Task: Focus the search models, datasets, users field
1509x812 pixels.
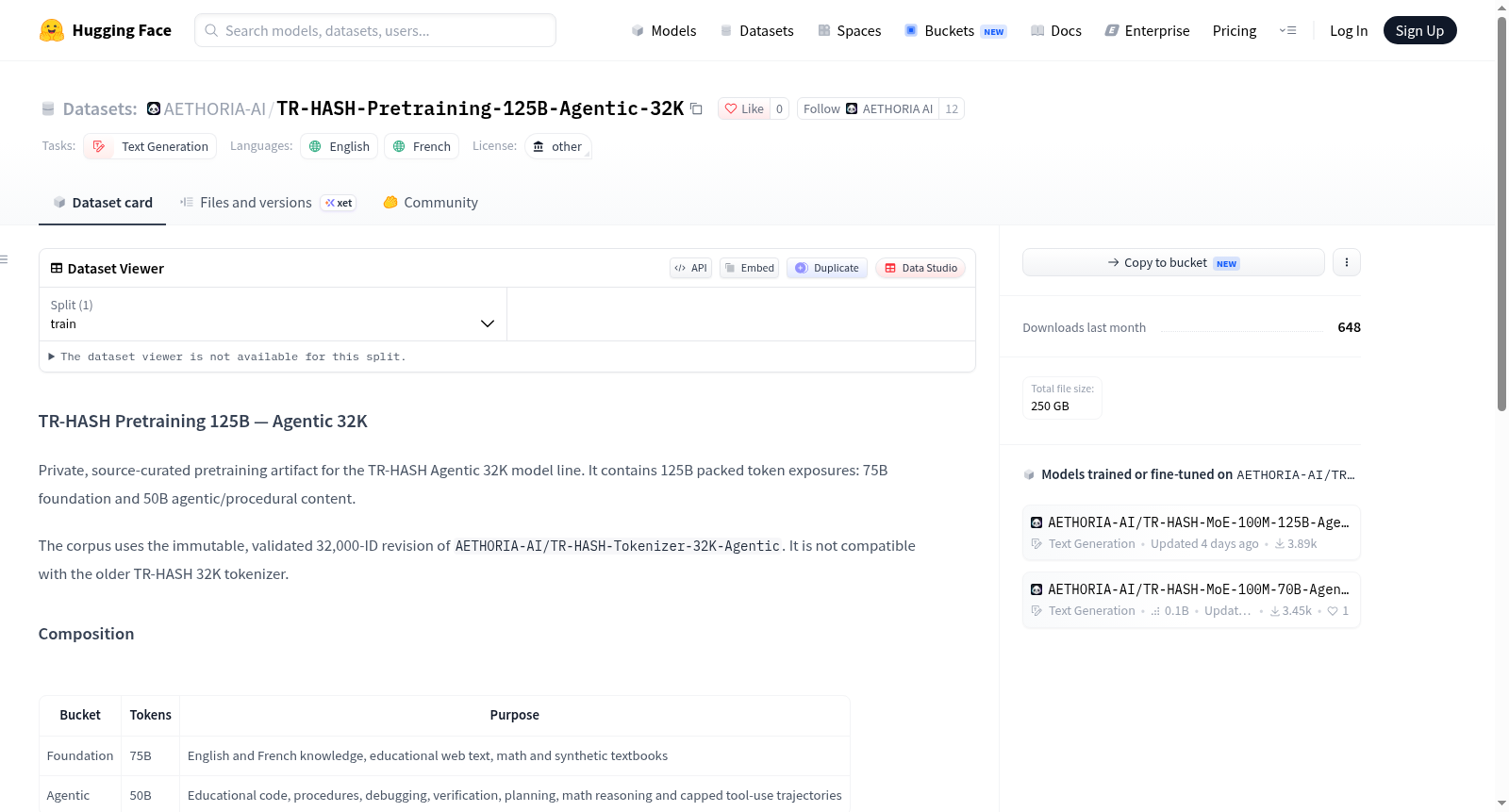Action: (x=375, y=30)
